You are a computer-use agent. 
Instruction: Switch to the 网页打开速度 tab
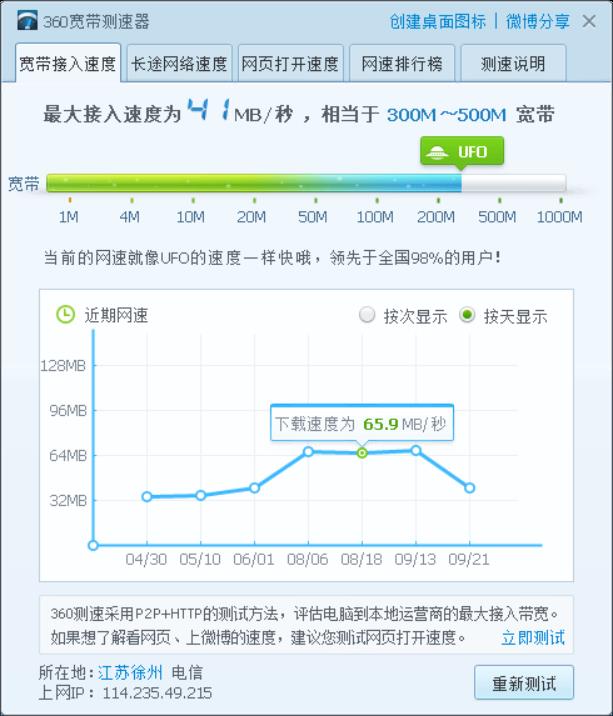coord(291,63)
